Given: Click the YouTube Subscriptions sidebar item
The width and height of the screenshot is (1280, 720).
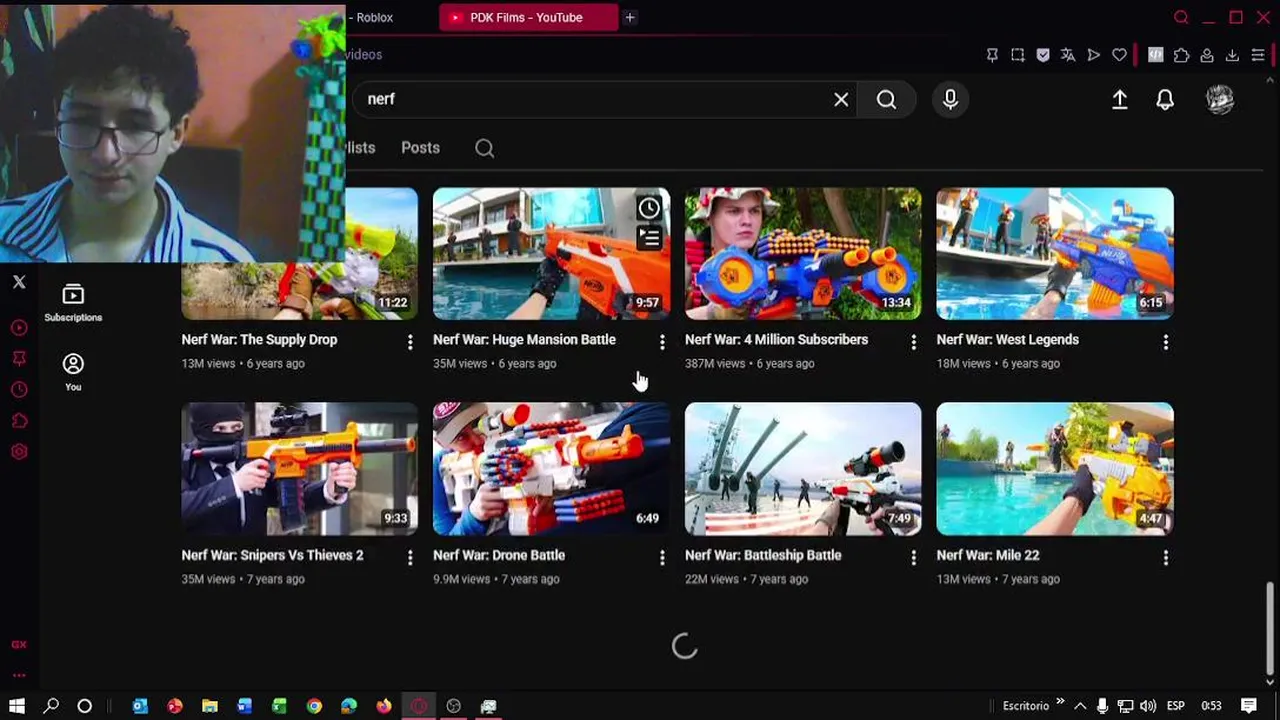Looking at the screenshot, I should coord(73,303).
